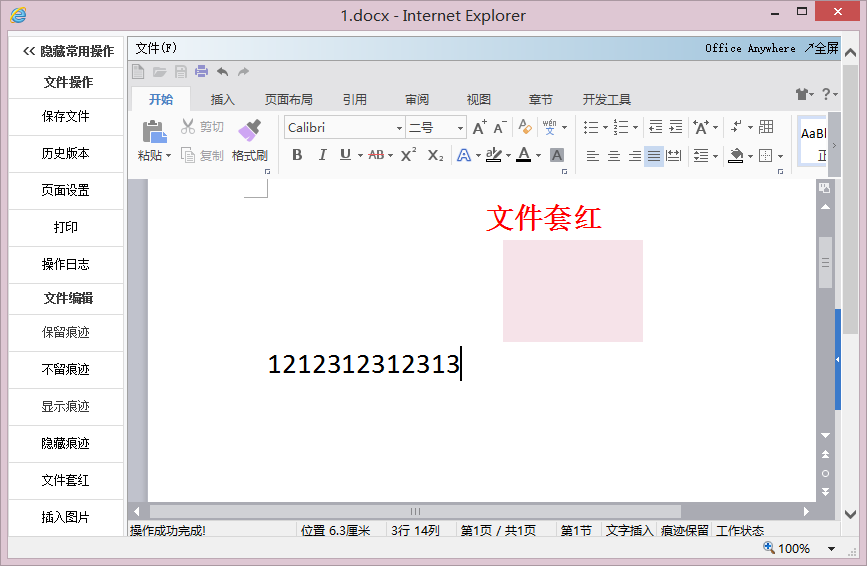Click the numbered list icon
This screenshot has height=566, width=867.
tap(621, 128)
